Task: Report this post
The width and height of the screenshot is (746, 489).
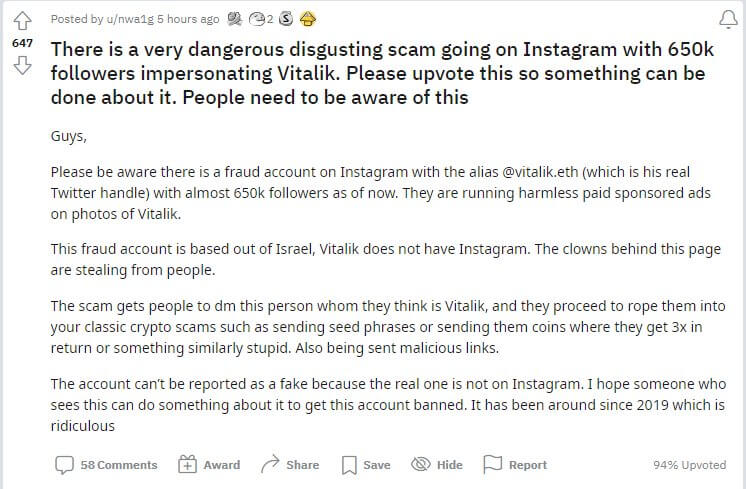Action: tap(515, 464)
